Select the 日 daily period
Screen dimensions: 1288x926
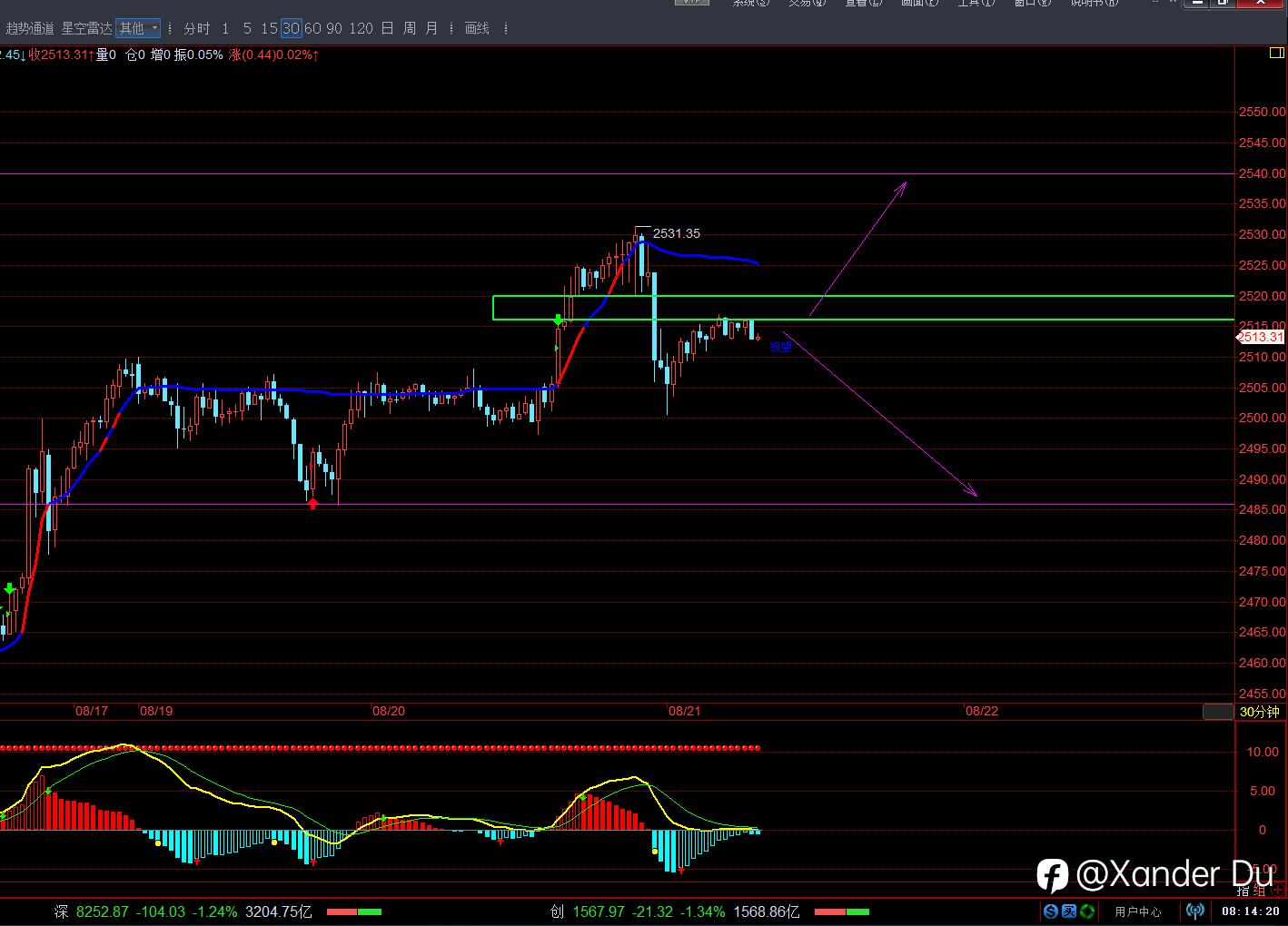pos(387,28)
